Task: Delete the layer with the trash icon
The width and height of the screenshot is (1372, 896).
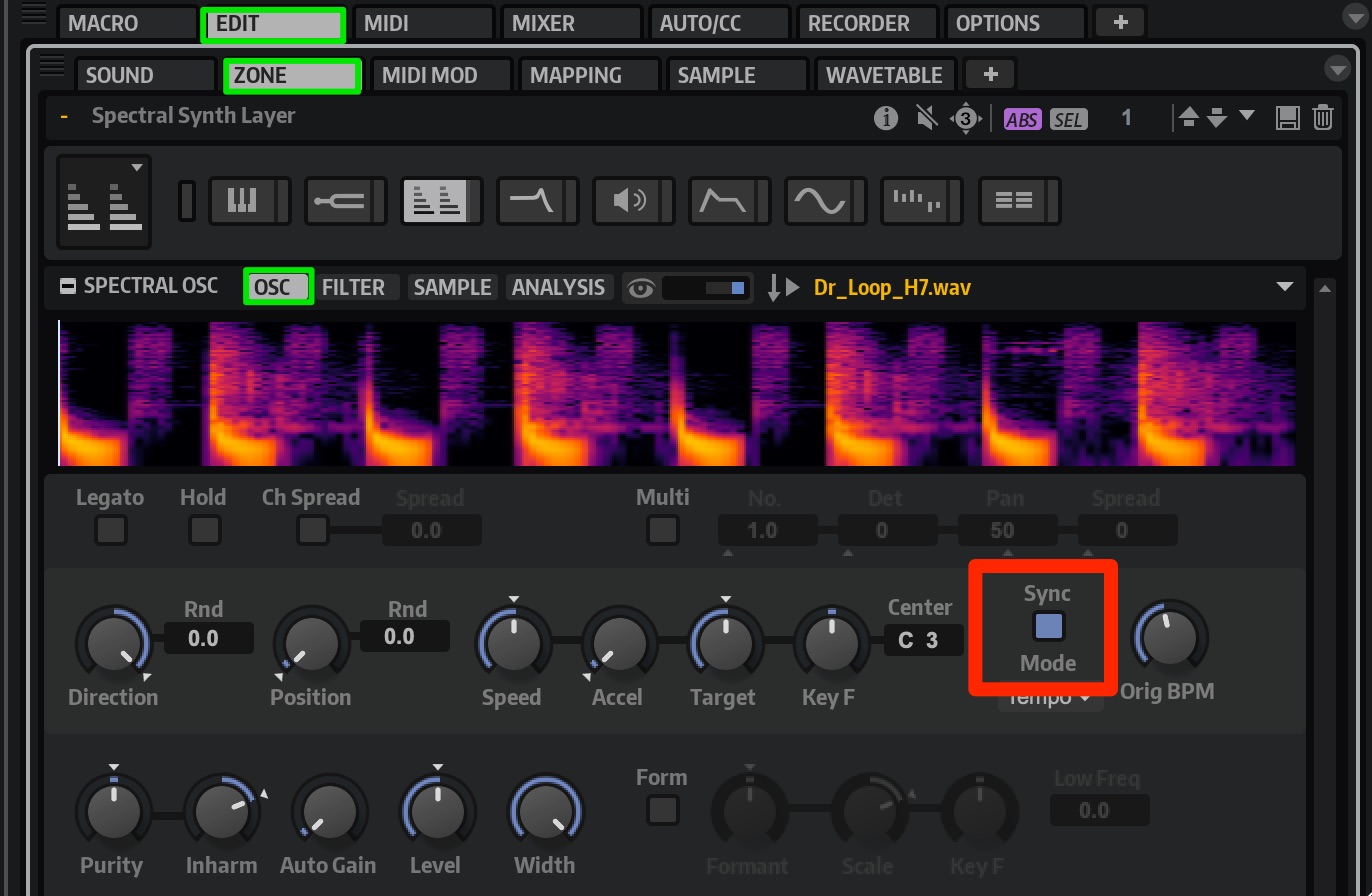Action: click(x=1323, y=118)
